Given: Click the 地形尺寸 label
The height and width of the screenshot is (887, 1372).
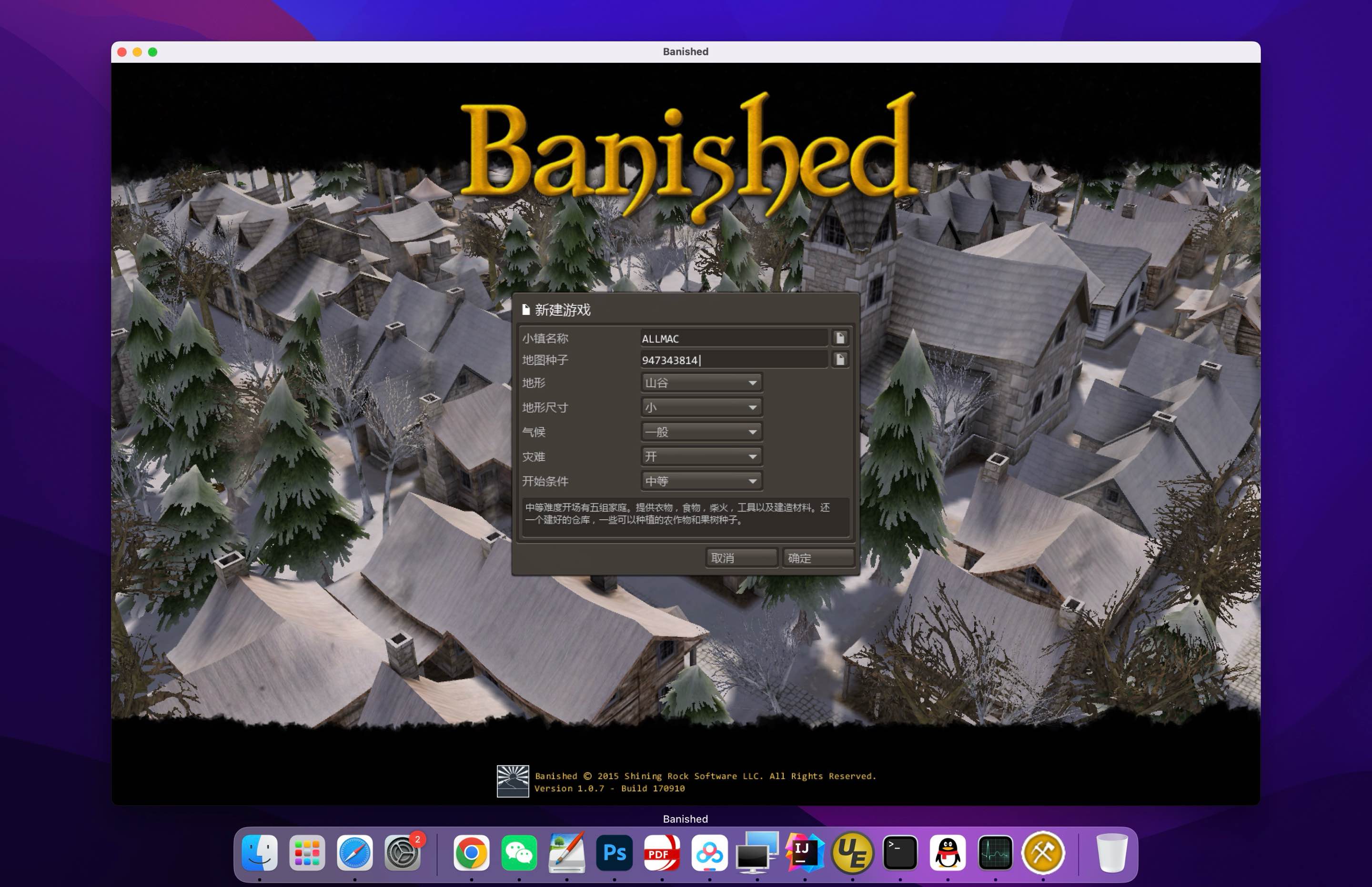Looking at the screenshot, I should coord(545,408).
